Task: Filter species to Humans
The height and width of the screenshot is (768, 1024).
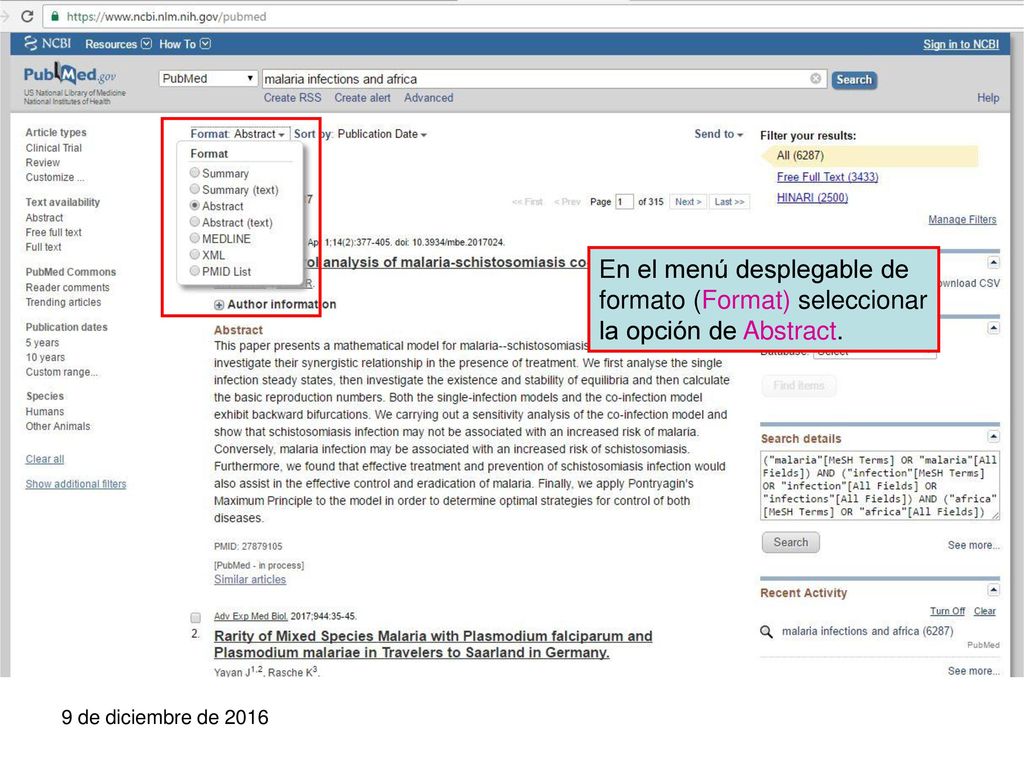Action: coord(44,412)
